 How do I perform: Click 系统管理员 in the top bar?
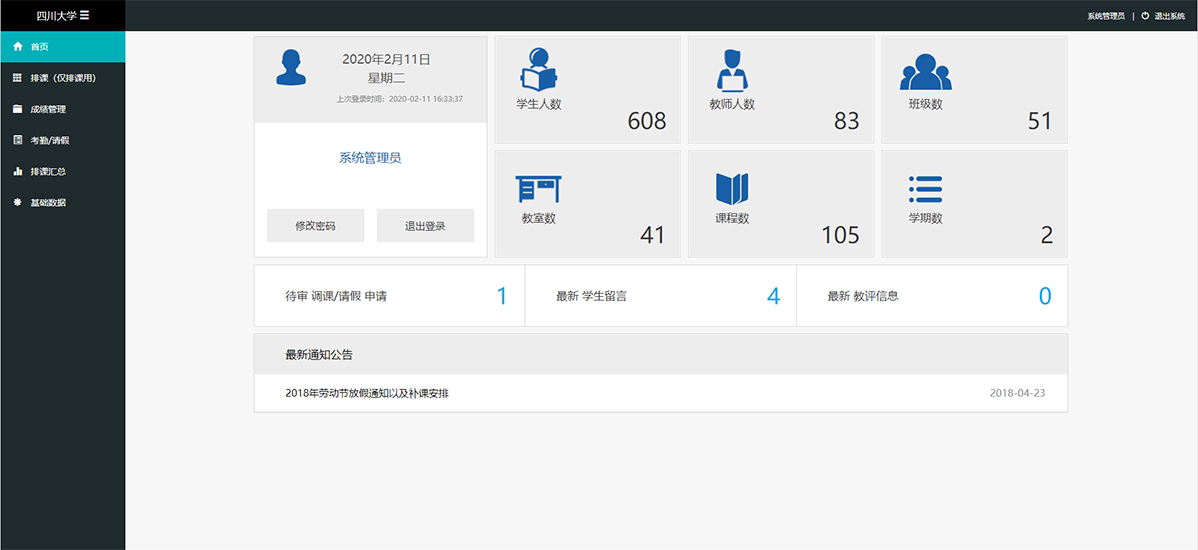[1106, 15]
